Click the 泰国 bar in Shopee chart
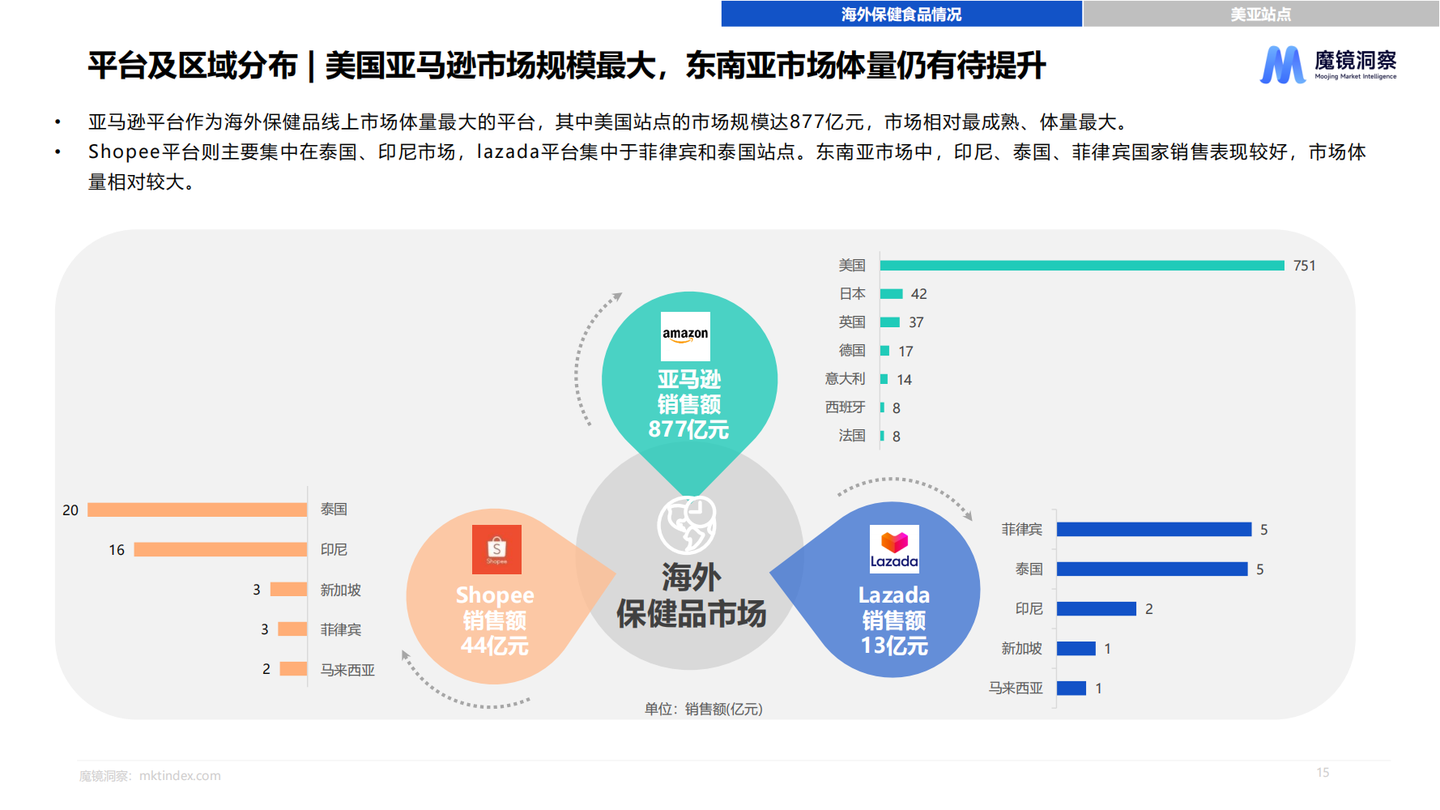Screen dimensions: 1440x810 (197, 510)
